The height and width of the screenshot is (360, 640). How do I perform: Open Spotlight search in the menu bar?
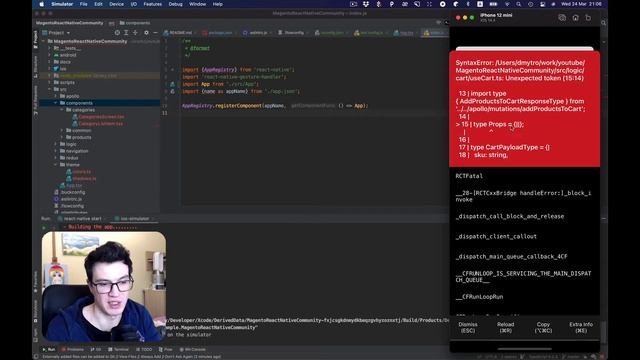518,4
